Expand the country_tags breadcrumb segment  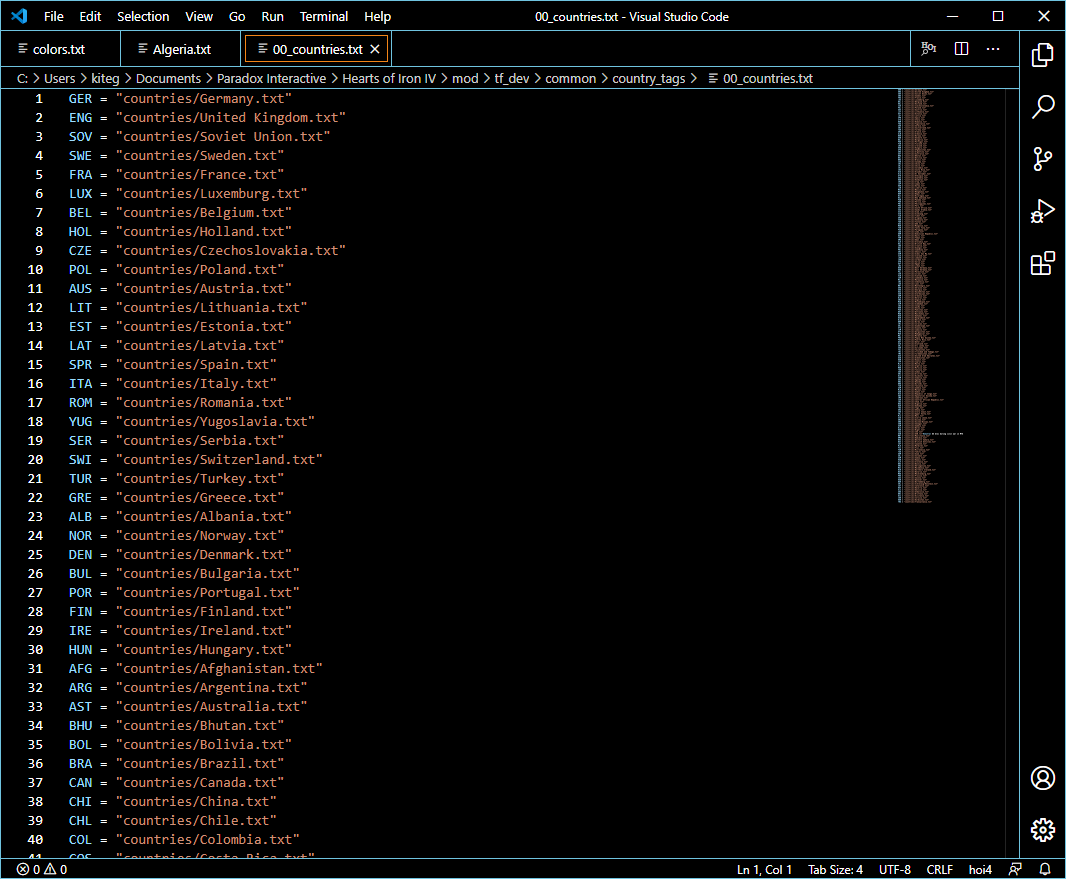[649, 78]
